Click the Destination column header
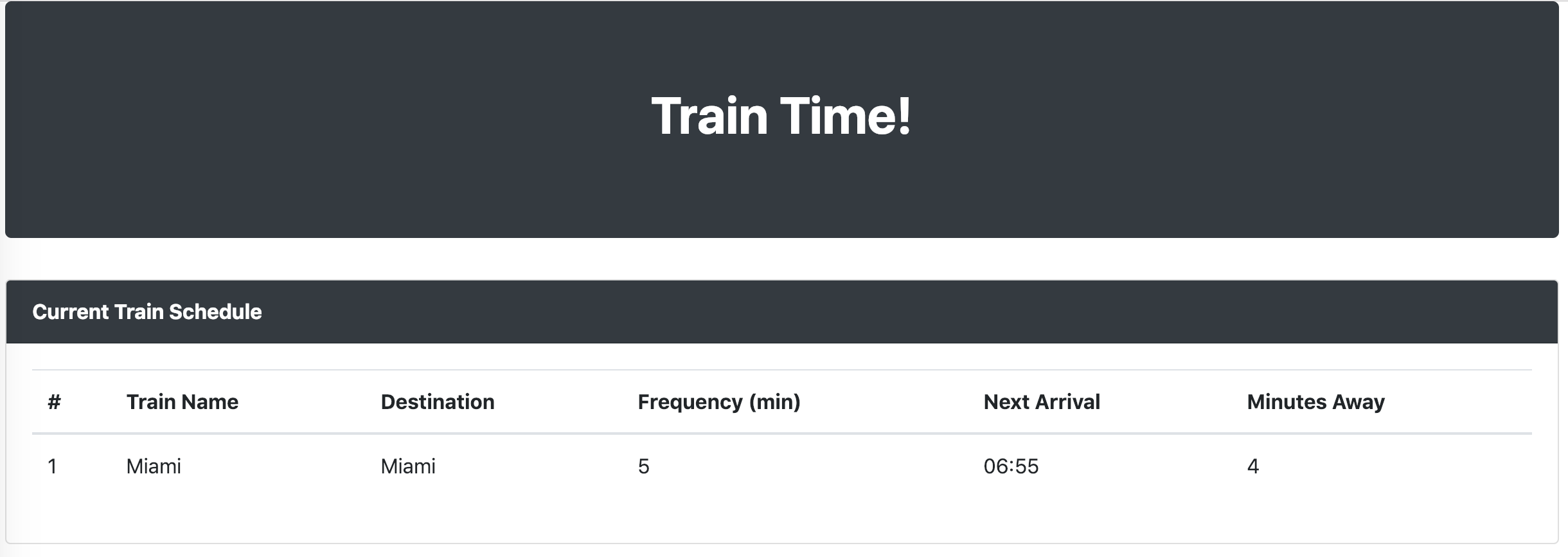The height and width of the screenshot is (557, 1568). click(x=437, y=401)
